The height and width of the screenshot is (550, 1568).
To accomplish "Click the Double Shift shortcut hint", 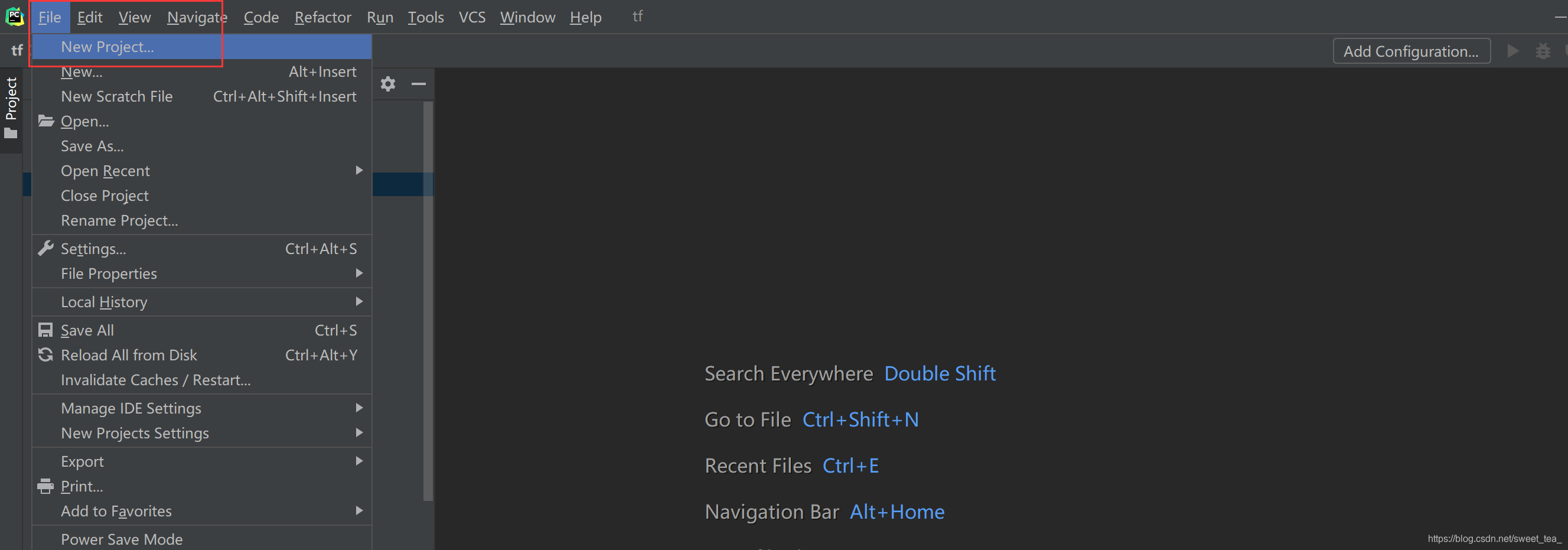I will point(939,373).
